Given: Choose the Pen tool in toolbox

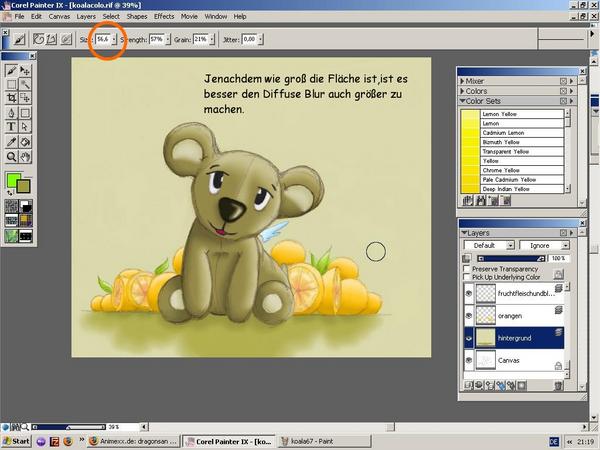Looking at the screenshot, I should (11, 113).
